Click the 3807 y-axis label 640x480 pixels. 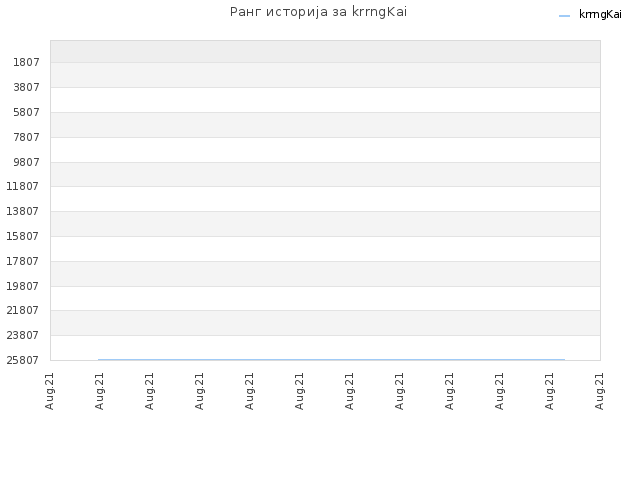26,87
